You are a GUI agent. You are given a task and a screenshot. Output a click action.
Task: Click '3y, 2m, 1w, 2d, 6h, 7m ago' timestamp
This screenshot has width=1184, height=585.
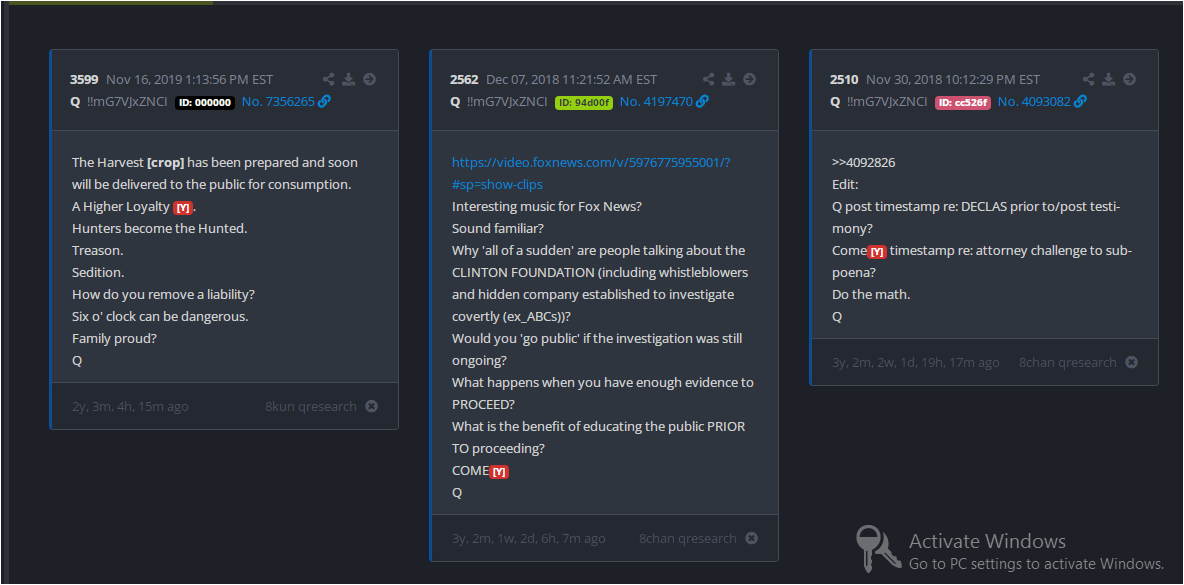(529, 538)
